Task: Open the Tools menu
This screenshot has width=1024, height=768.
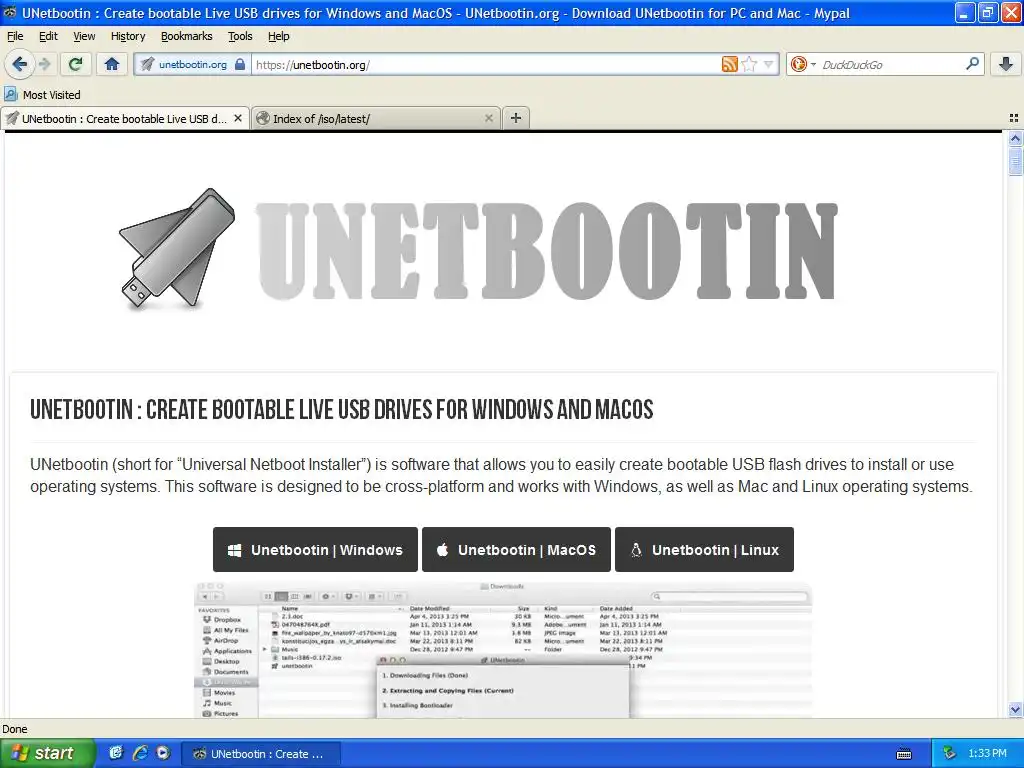Action: pyautogui.click(x=240, y=36)
